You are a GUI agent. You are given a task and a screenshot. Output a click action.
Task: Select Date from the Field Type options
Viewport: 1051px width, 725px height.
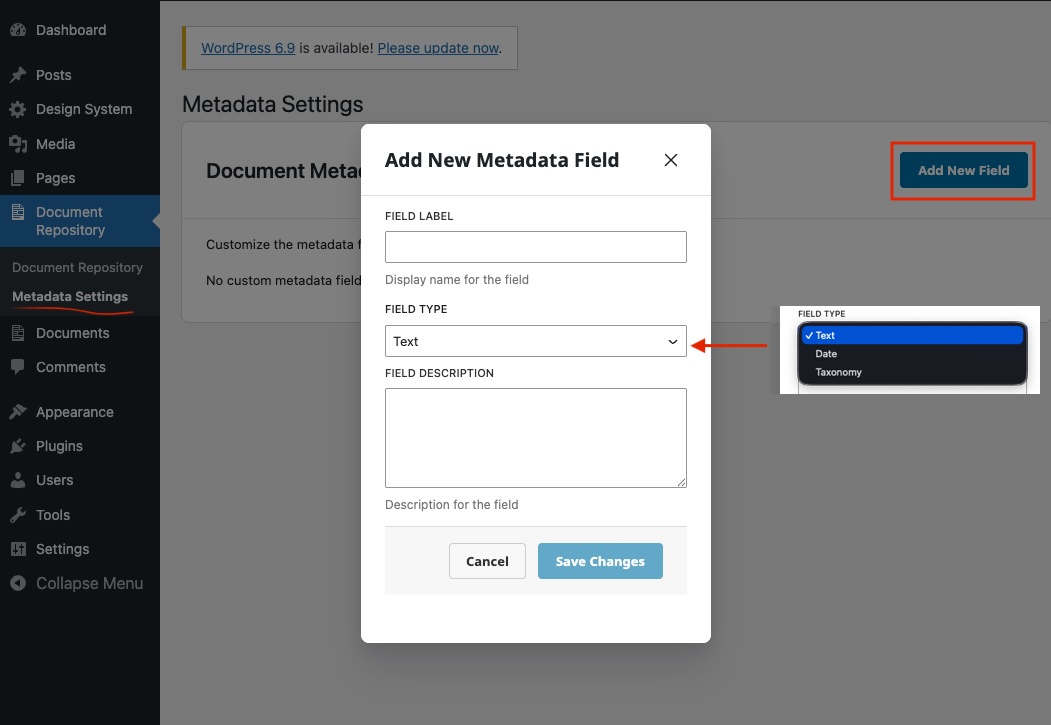tap(826, 353)
